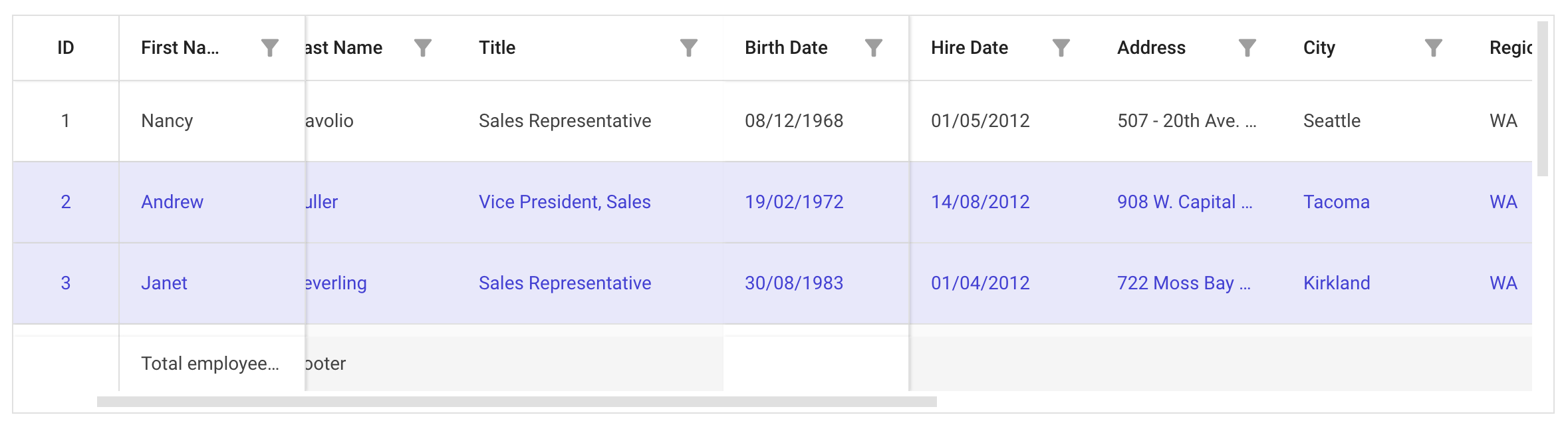Open the Birth Date filter menu

coord(873,48)
